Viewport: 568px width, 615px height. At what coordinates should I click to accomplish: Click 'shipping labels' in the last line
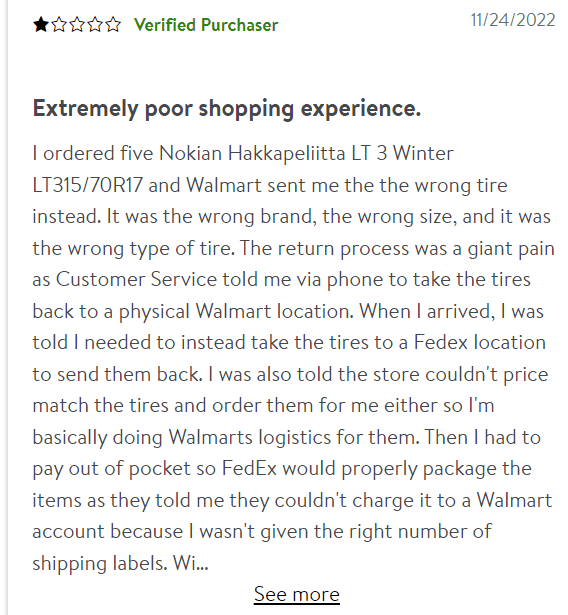coord(100,564)
